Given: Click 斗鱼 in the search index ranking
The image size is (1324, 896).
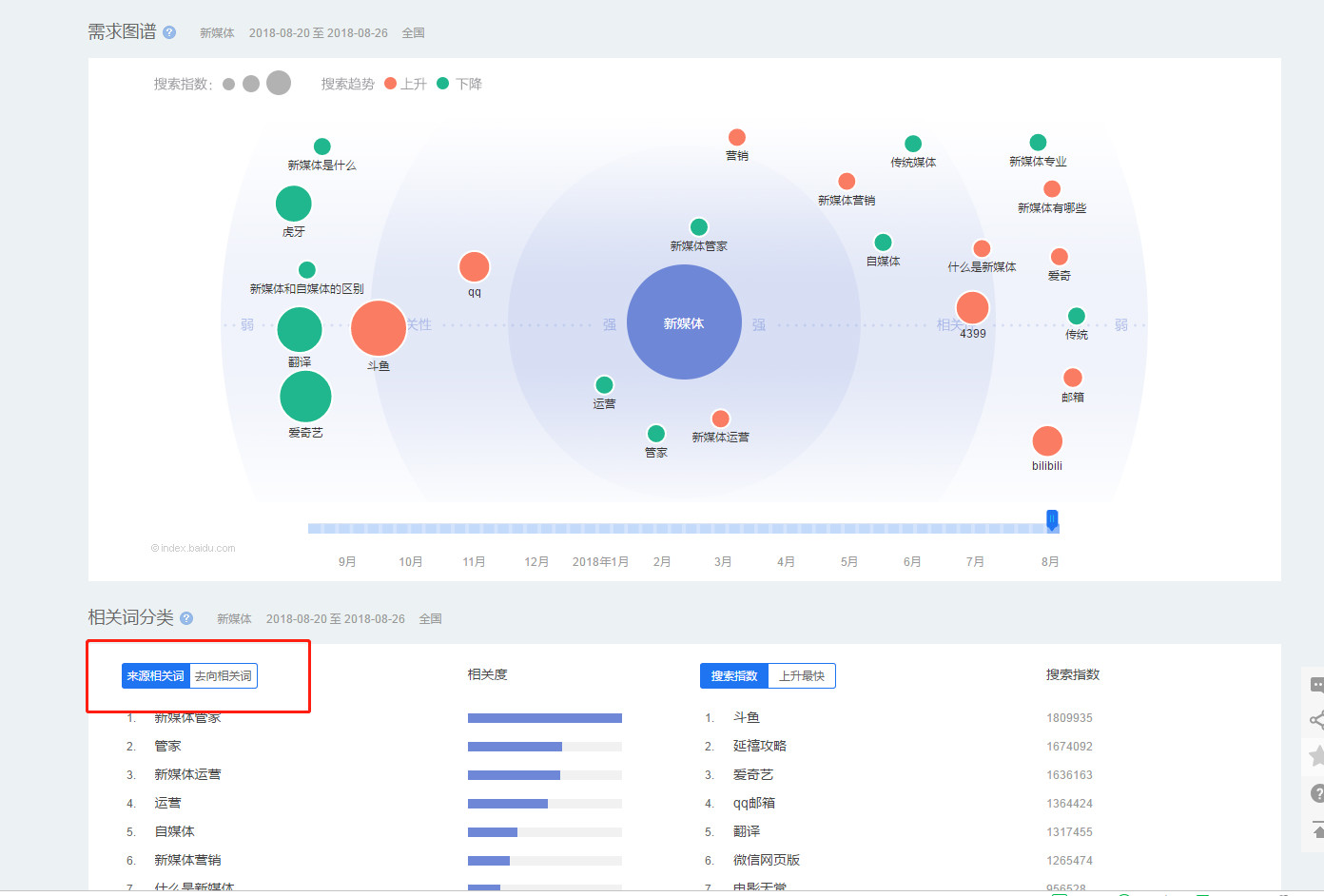Looking at the screenshot, I should coord(747,718).
